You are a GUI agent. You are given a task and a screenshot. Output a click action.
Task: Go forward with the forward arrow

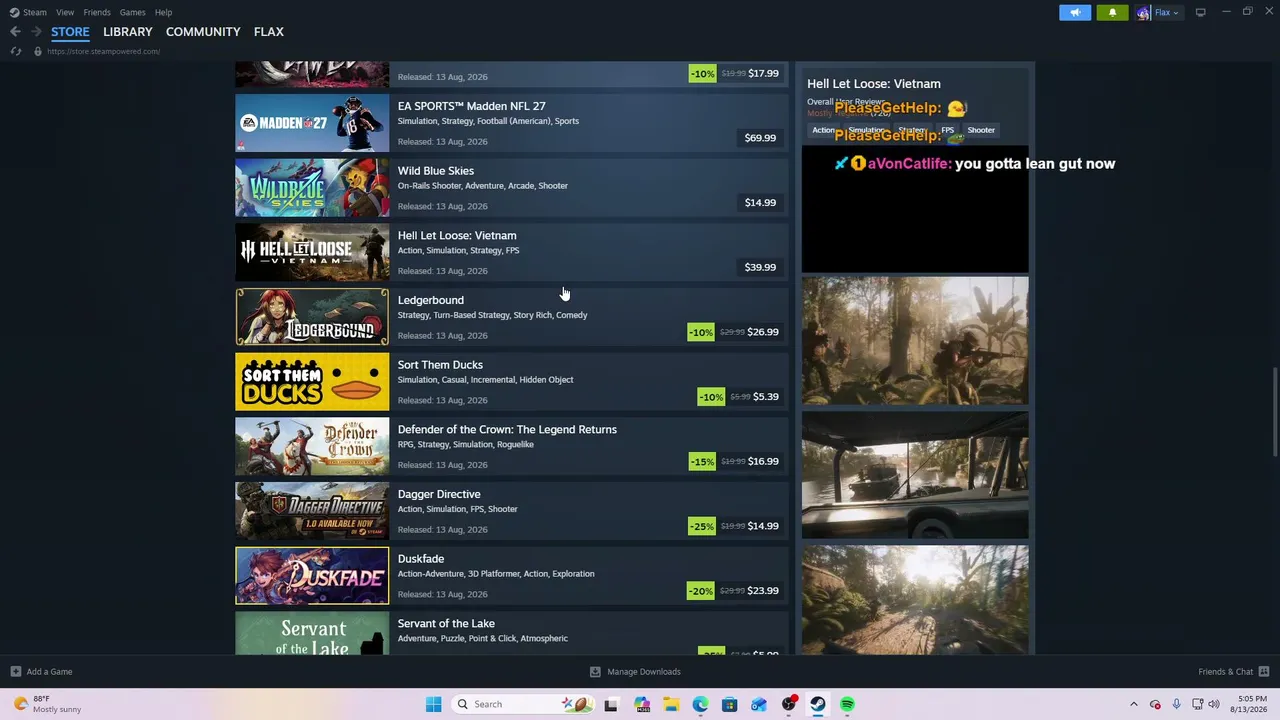click(36, 32)
